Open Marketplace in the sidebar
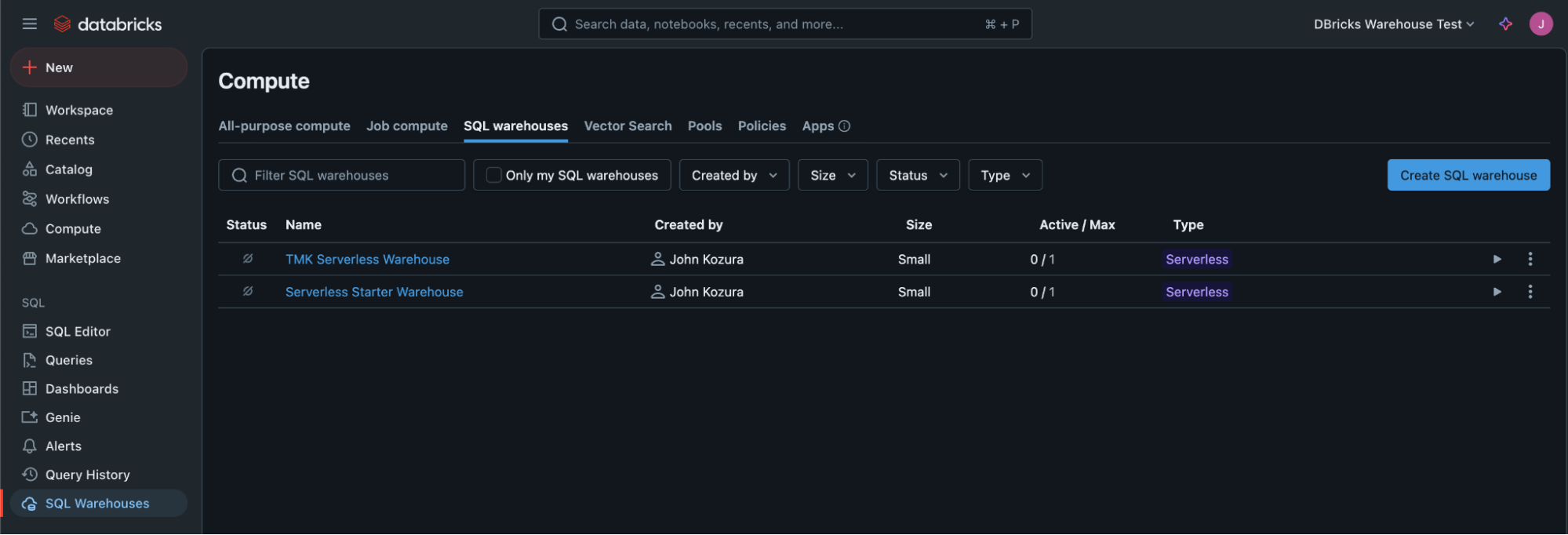 [98, 259]
